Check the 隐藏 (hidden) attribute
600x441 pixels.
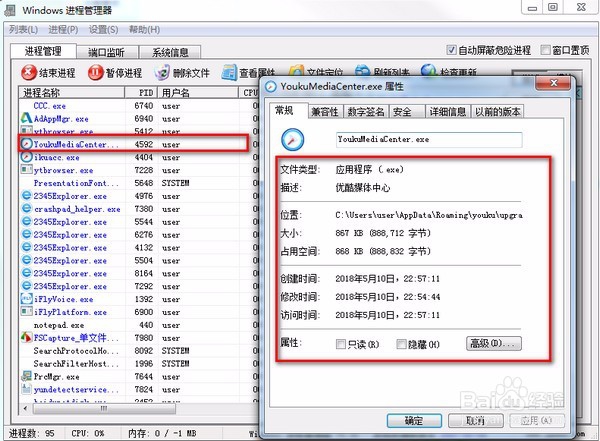(x=401, y=344)
